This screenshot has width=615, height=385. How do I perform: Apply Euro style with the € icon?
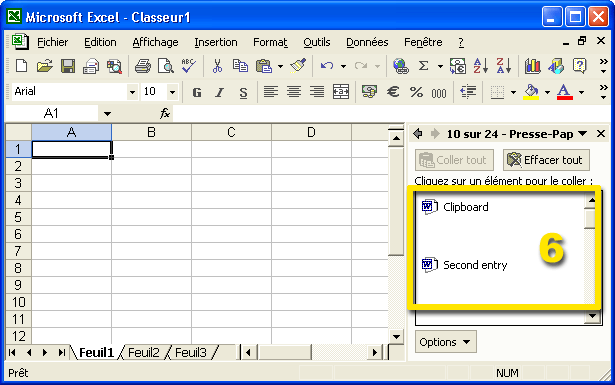pyautogui.click(x=393, y=92)
